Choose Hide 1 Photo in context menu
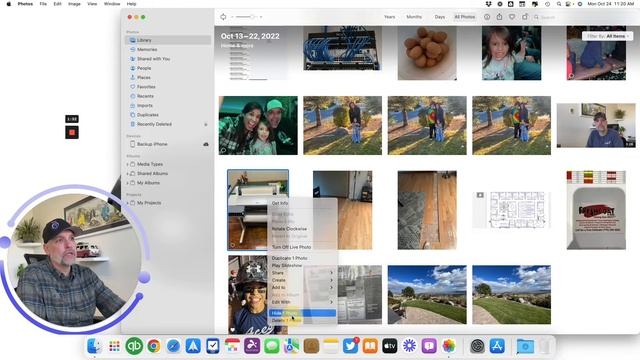 (302, 313)
